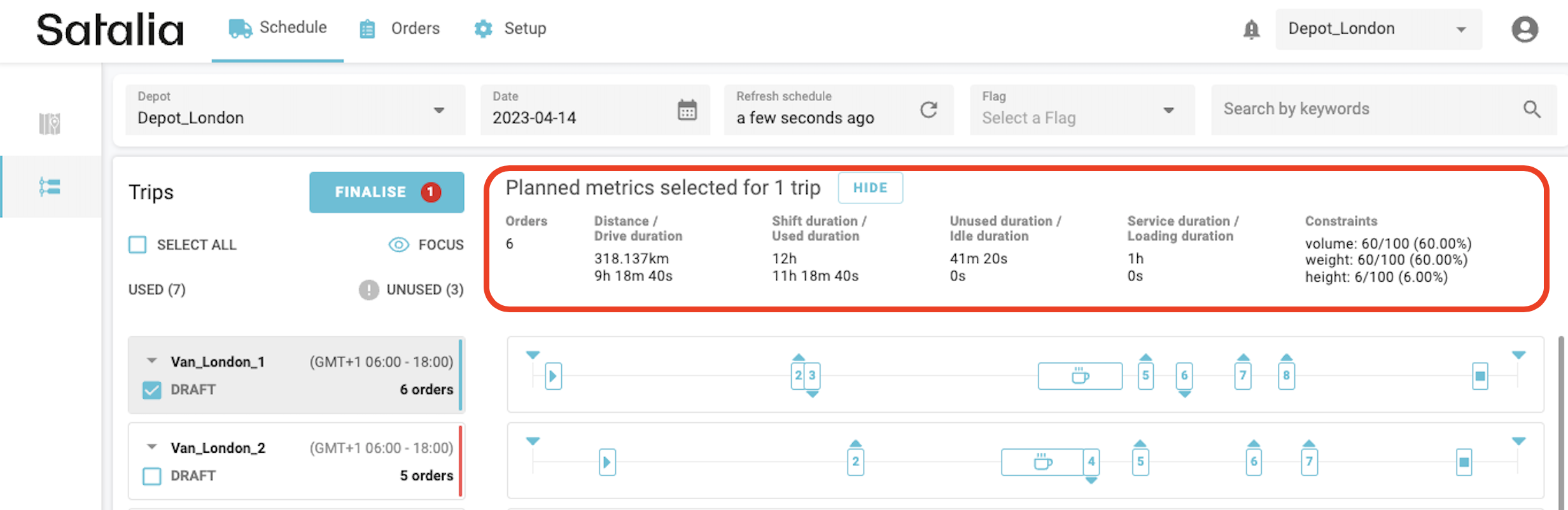Click the refresh schedule icon
1568x510 pixels.
click(928, 110)
